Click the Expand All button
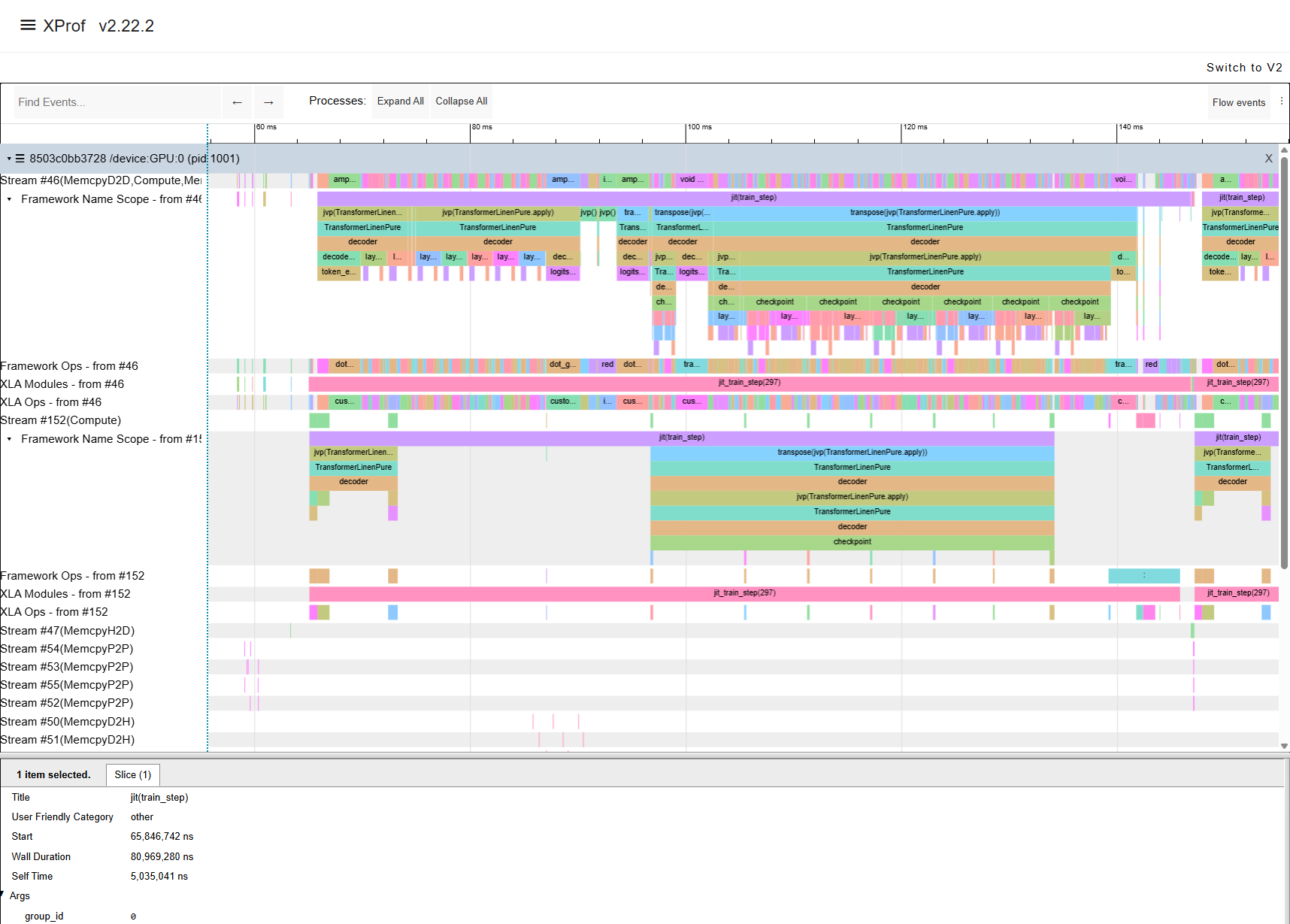1290x924 pixels. coord(400,101)
